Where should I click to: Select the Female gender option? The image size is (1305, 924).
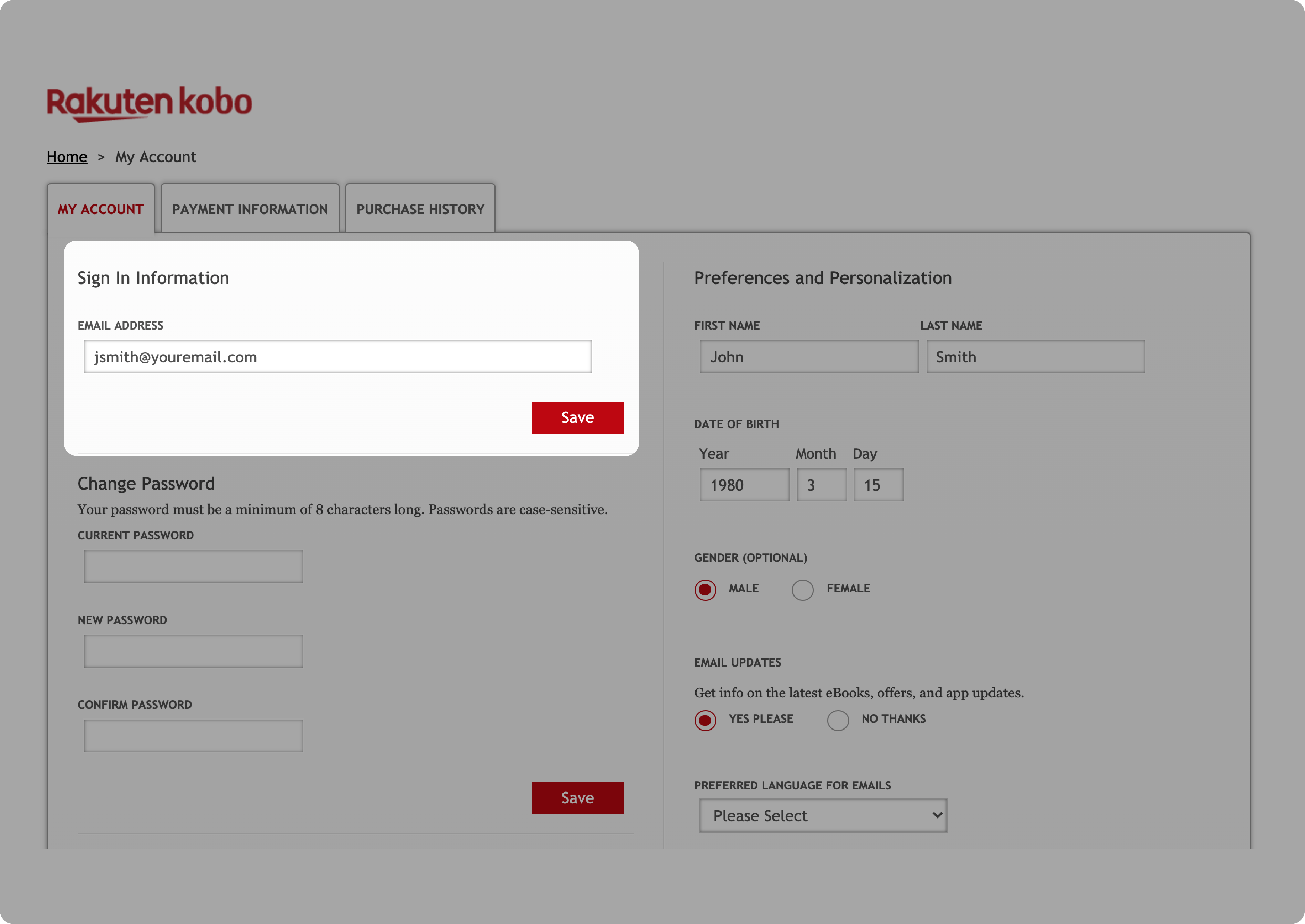(802, 590)
